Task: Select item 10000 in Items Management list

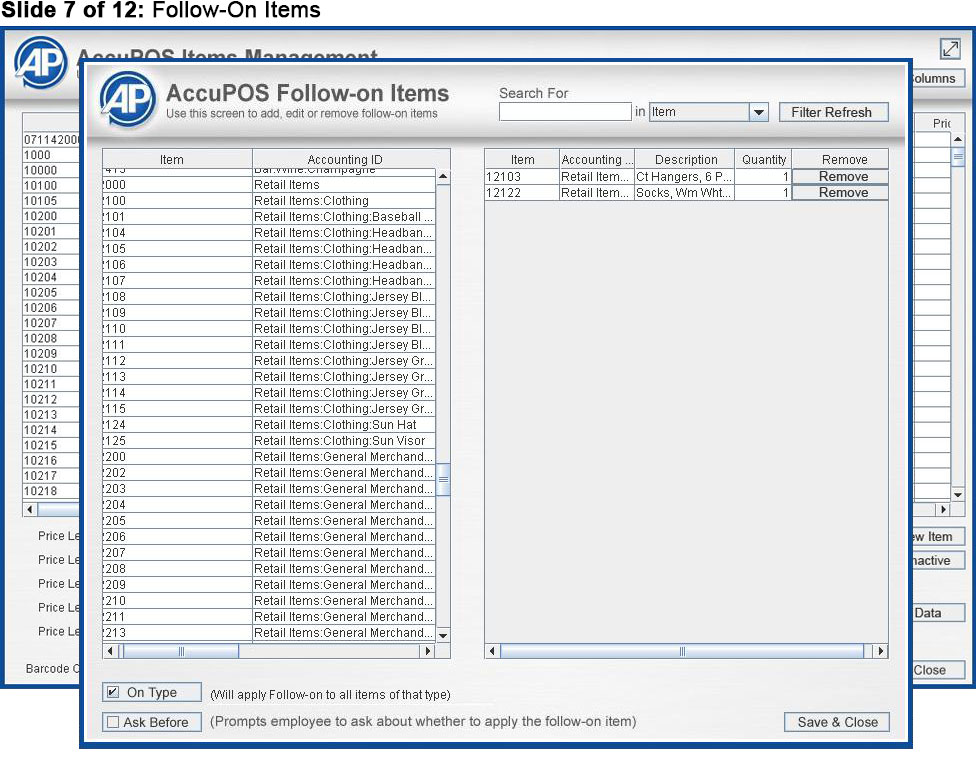Action: pos(51,171)
